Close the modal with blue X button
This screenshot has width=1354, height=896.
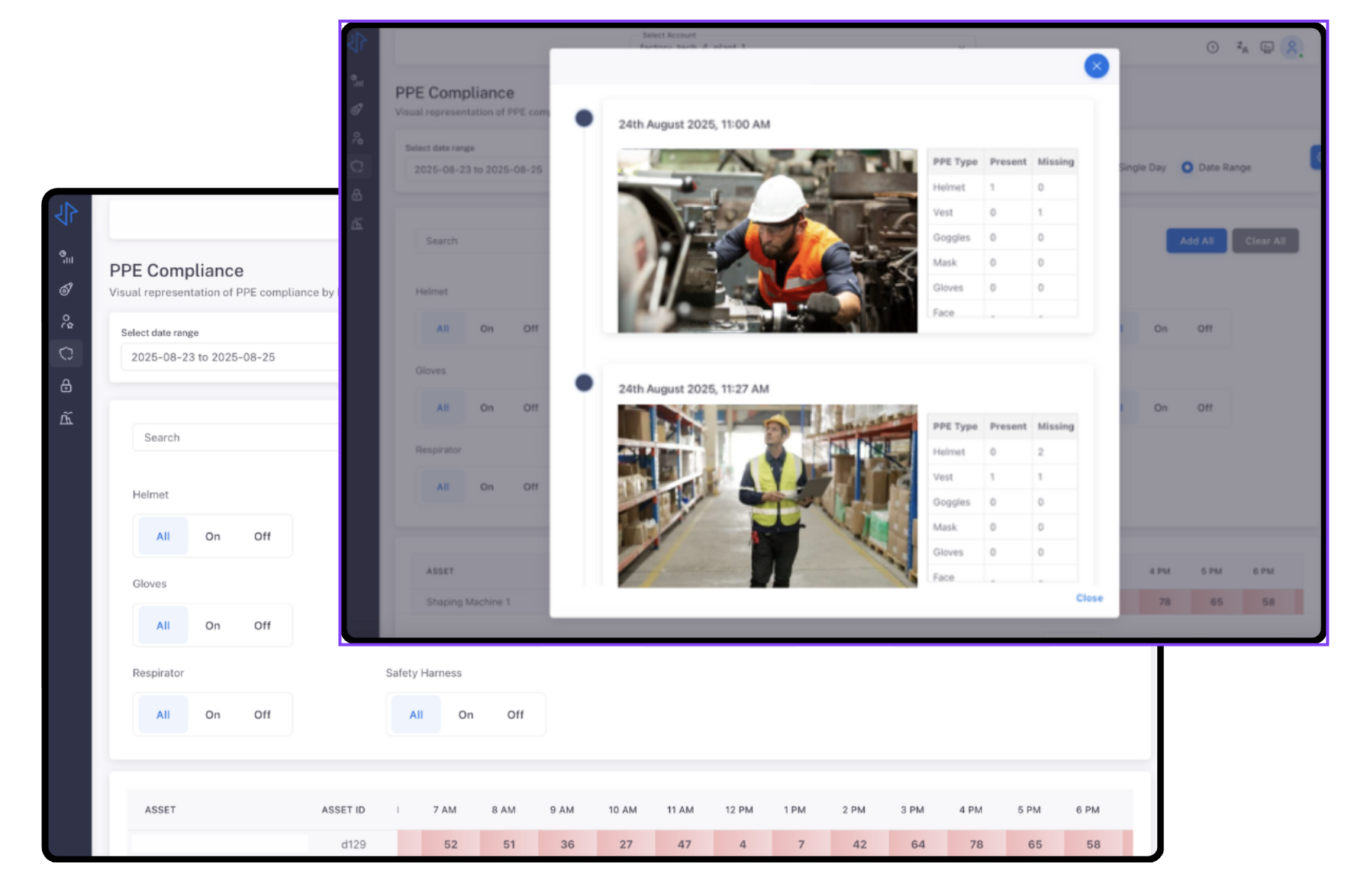(1096, 66)
